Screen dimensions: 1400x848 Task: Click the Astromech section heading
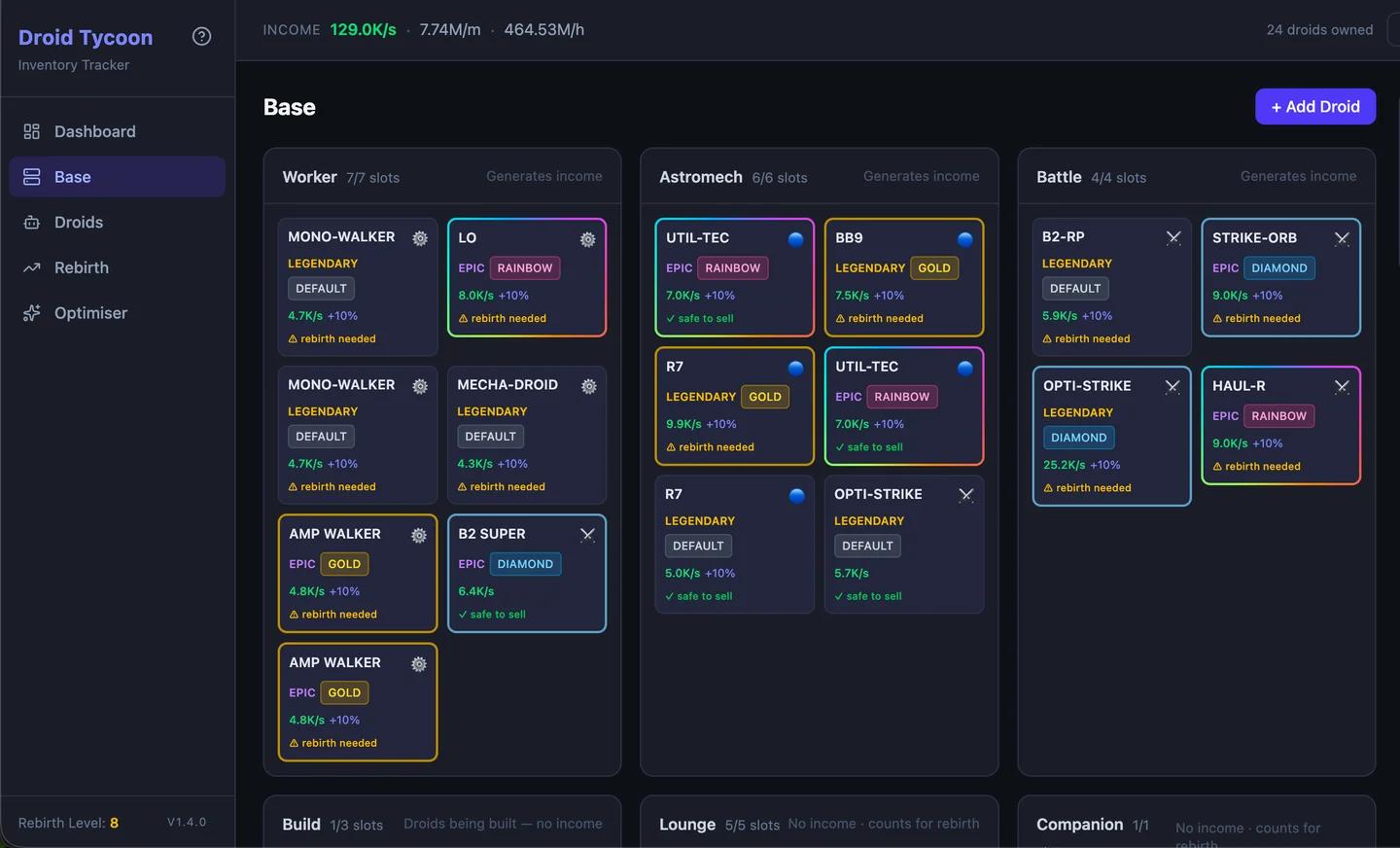701,177
